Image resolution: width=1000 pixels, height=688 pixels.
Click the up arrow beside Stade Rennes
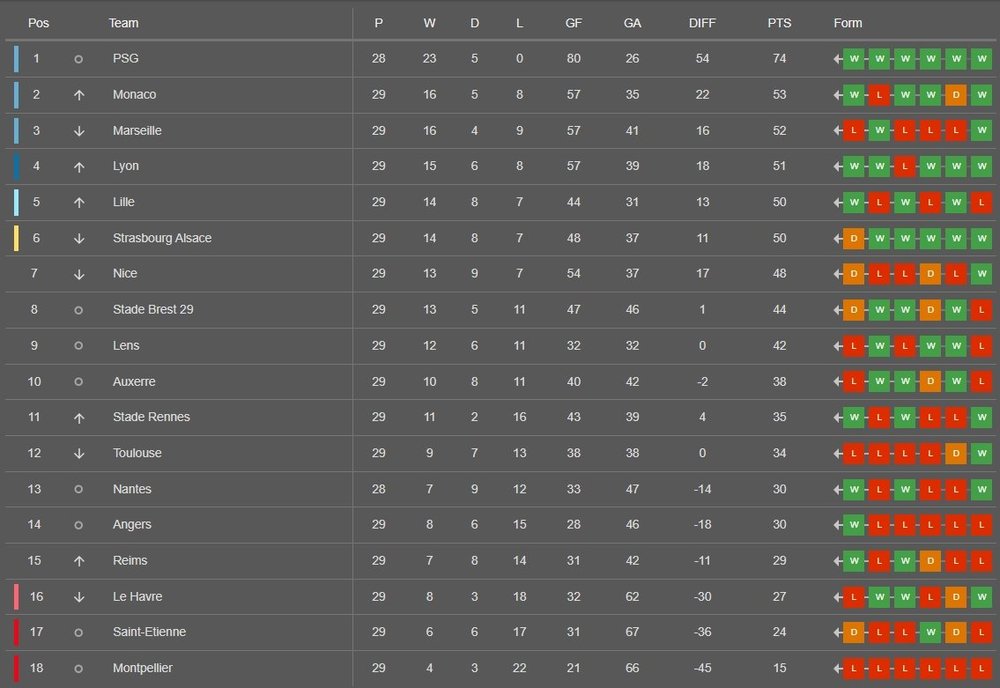tap(78, 417)
